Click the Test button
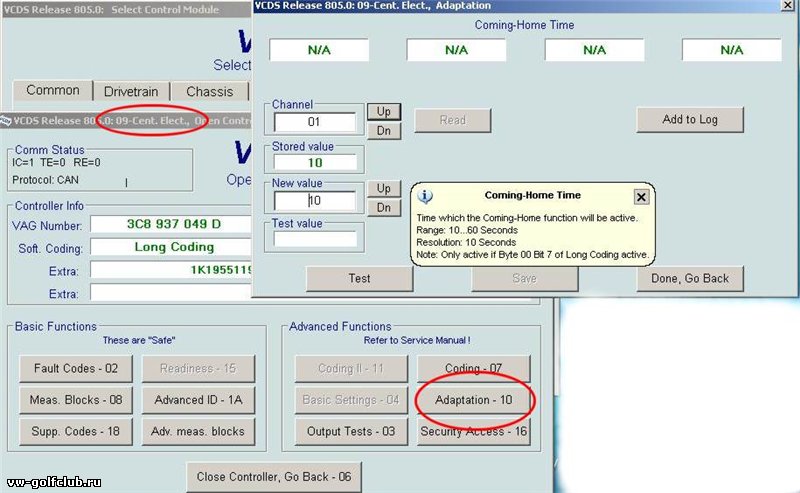The image size is (800, 493). coord(359,279)
